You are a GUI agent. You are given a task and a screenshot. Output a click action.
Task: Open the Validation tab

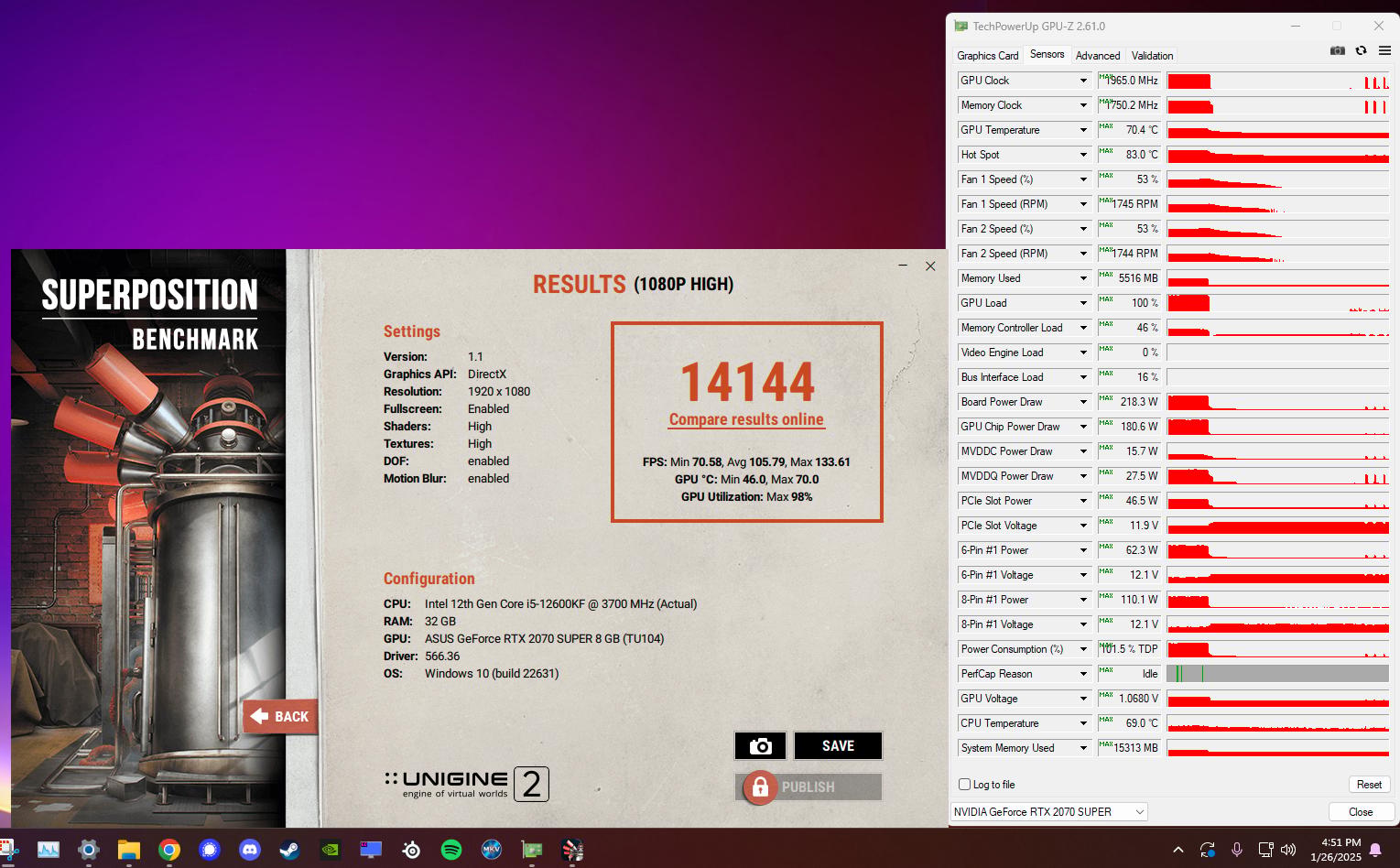(1152, 56)
